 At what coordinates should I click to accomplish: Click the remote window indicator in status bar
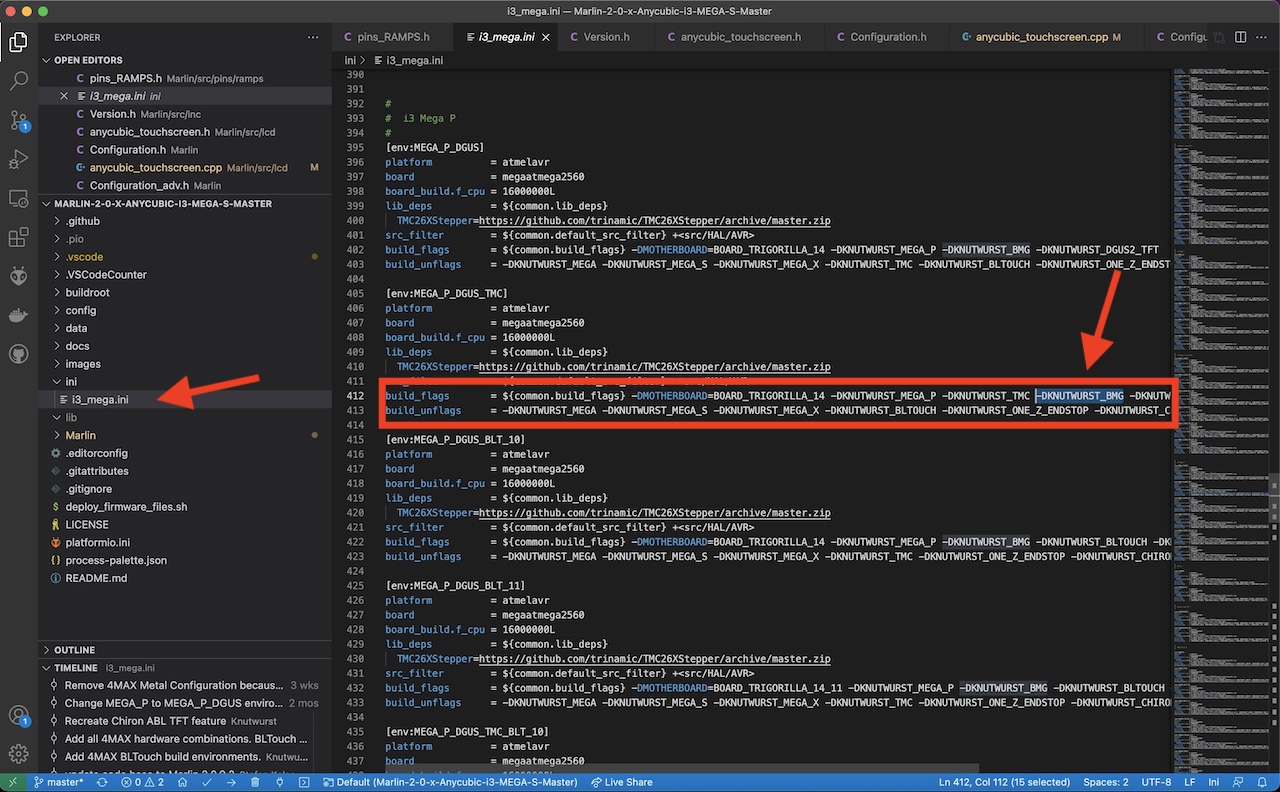pyautogui.click(x=13, y=782)
